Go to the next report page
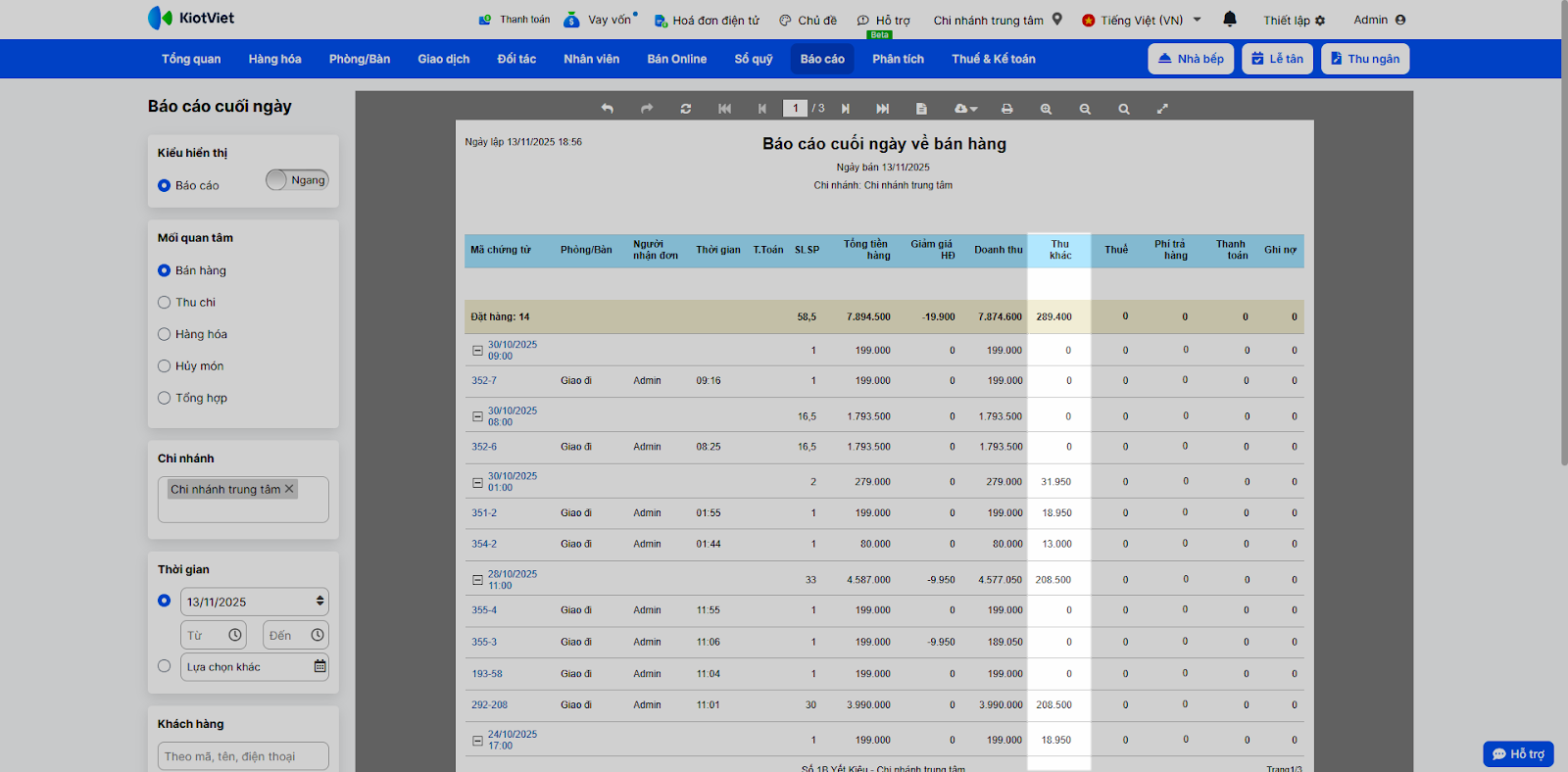This screenshot has width=1568, height=772. pyautogui.click(x=845, y=109)
